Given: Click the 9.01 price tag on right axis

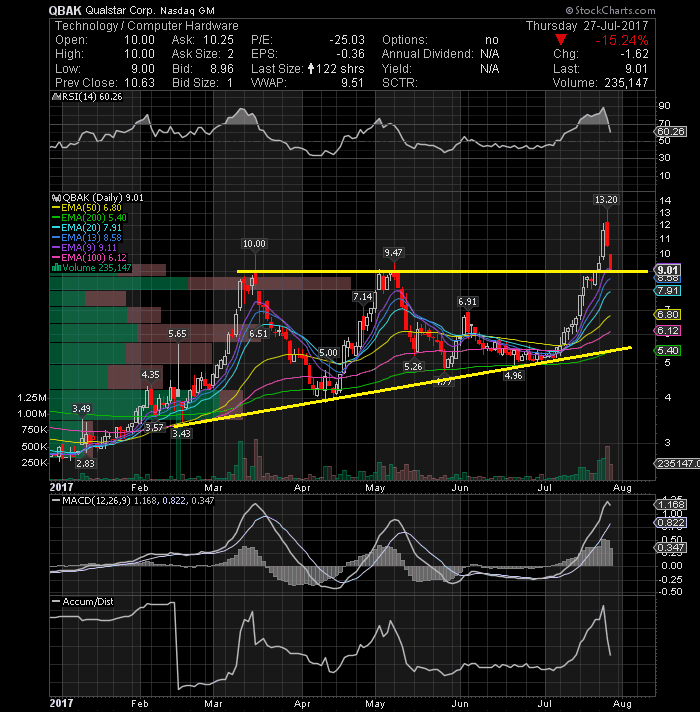Looking at the screenshot, I should click(x=668, y=270).
